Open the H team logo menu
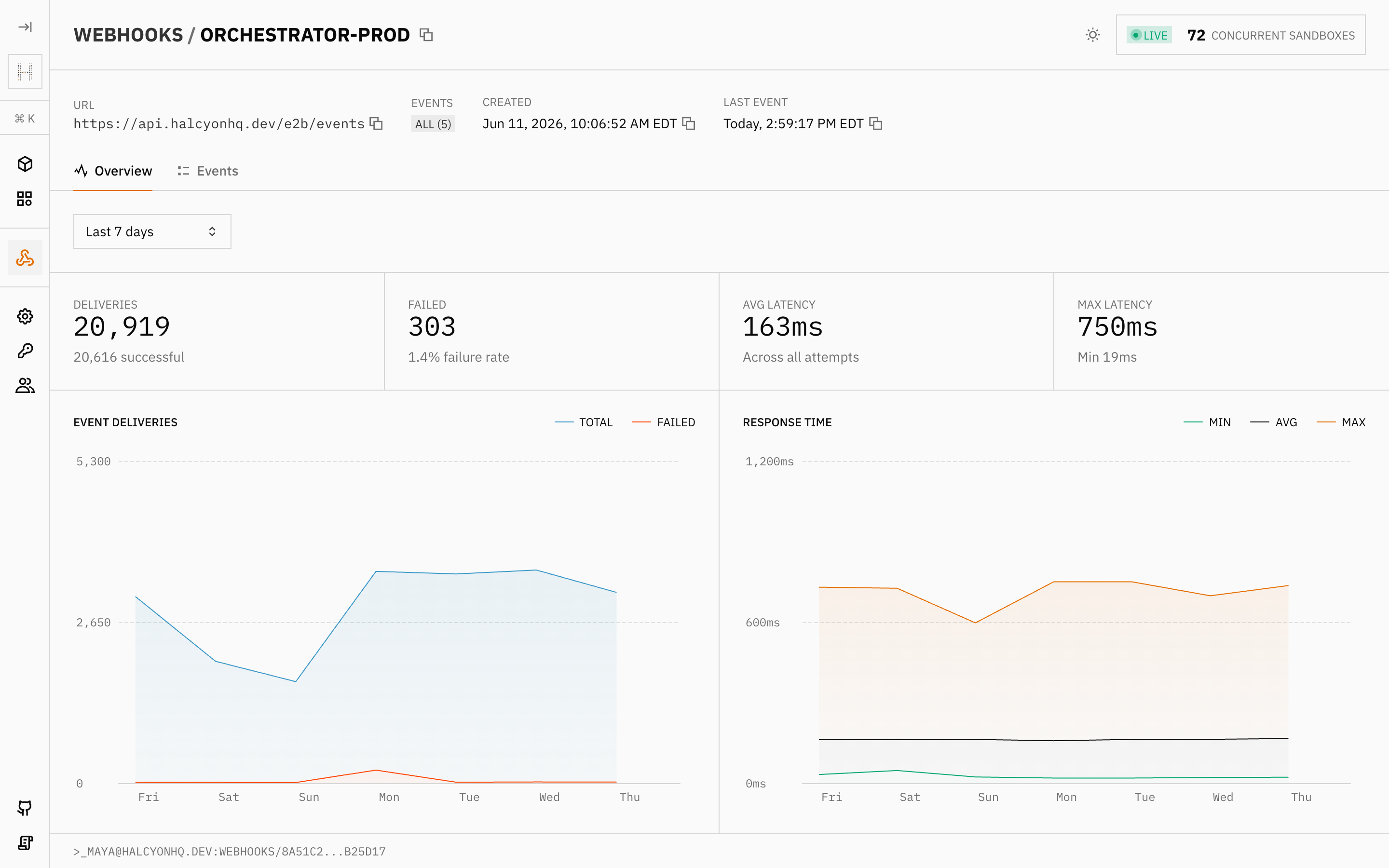The image size is (1389, 868). tap(25, 72)
